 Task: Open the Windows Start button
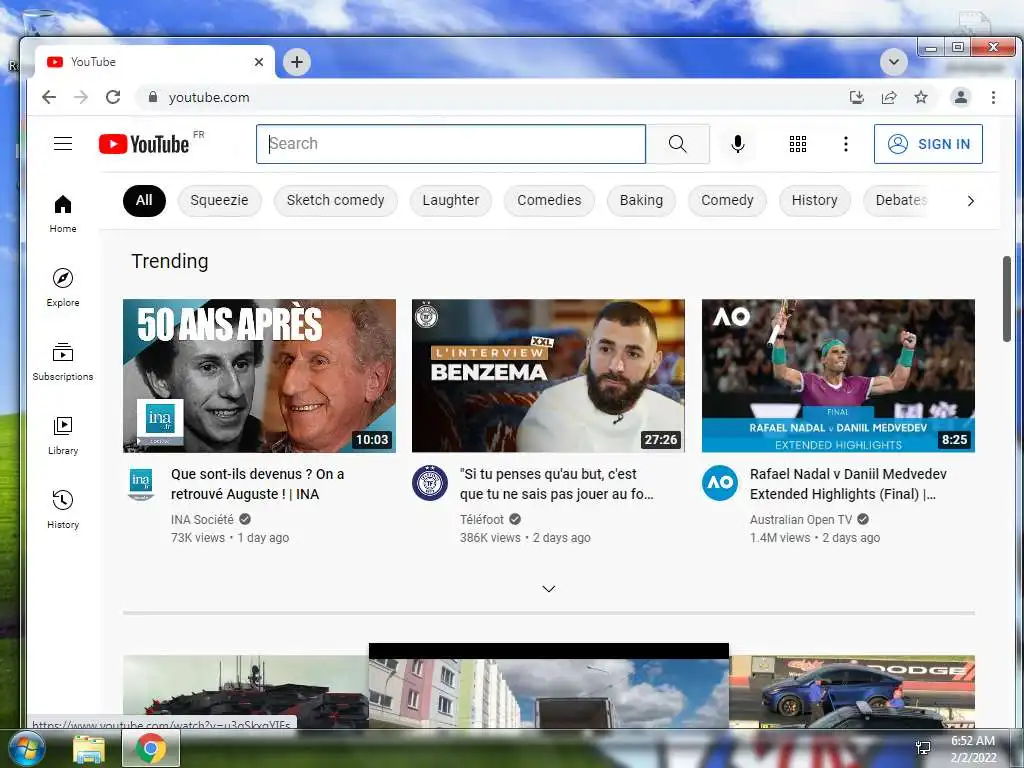tap(27, 748)
